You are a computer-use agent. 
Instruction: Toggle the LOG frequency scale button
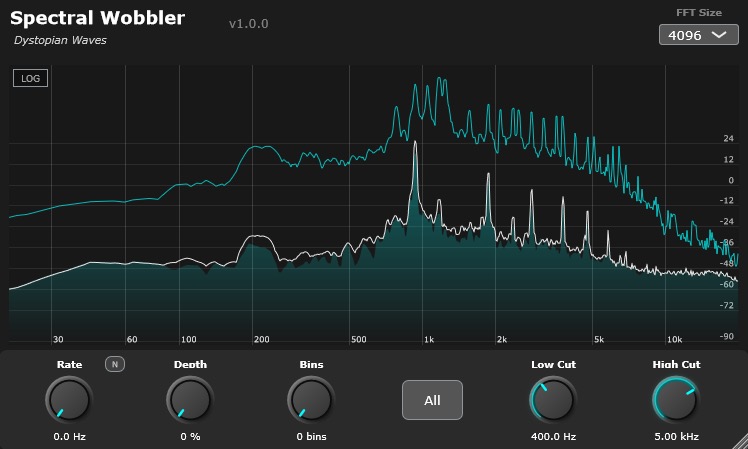(x=31, y=78)
